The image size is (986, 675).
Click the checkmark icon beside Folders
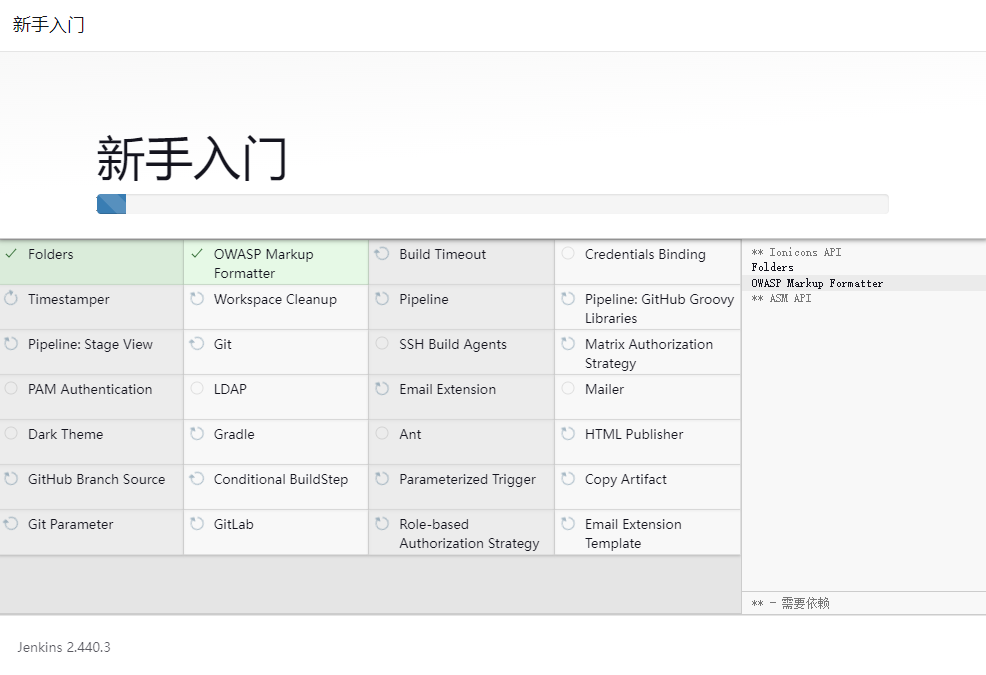pyautogui.click(x=11, y=254)
